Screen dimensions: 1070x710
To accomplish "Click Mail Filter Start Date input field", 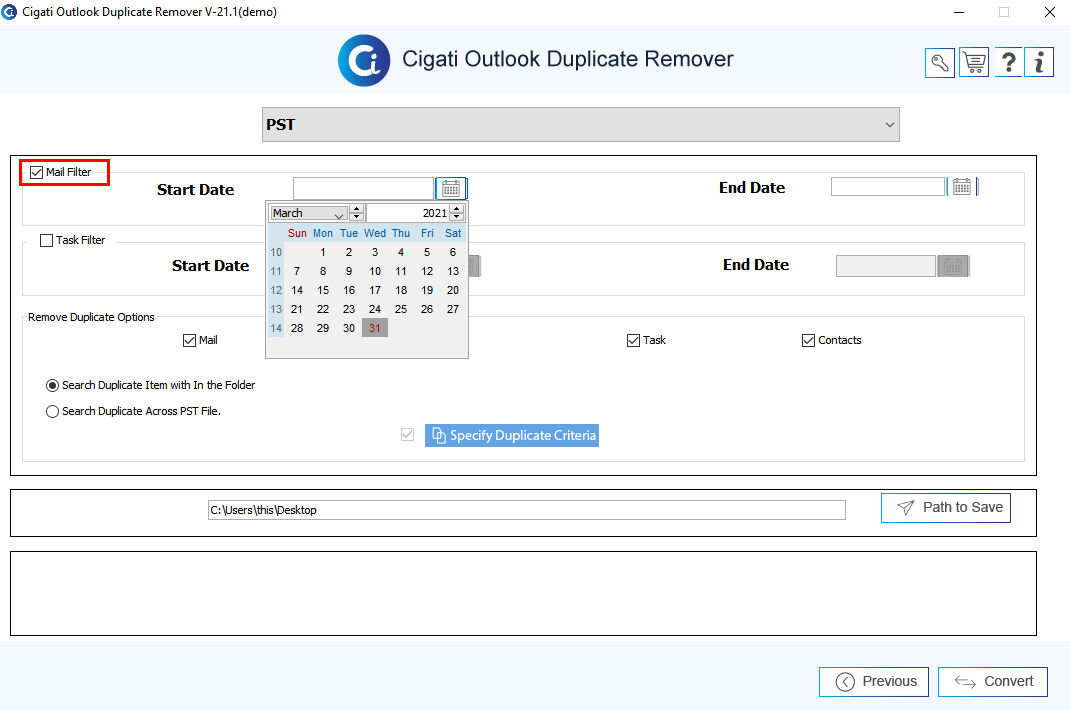I will tap(363, 188).
